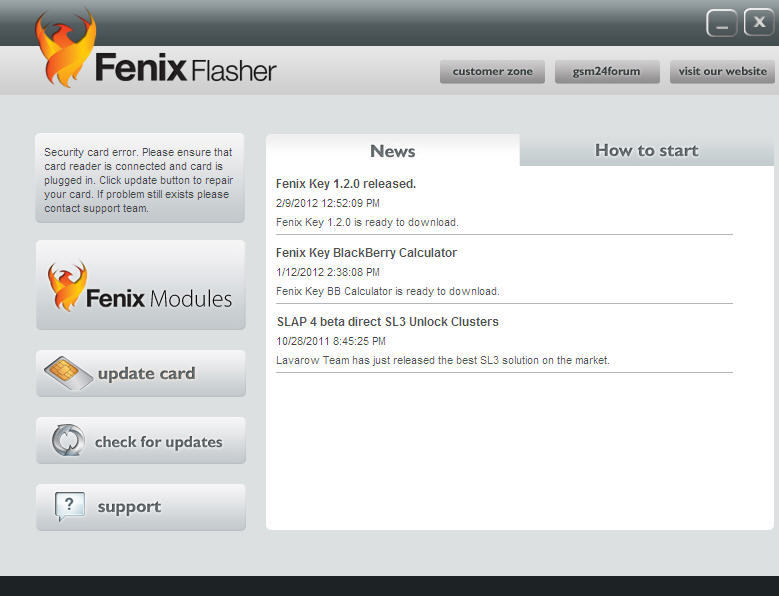This screenshot has width=779, height=596.
Task: Click the Fenix Flasher phoenix logo
Action: coord(65,48)
